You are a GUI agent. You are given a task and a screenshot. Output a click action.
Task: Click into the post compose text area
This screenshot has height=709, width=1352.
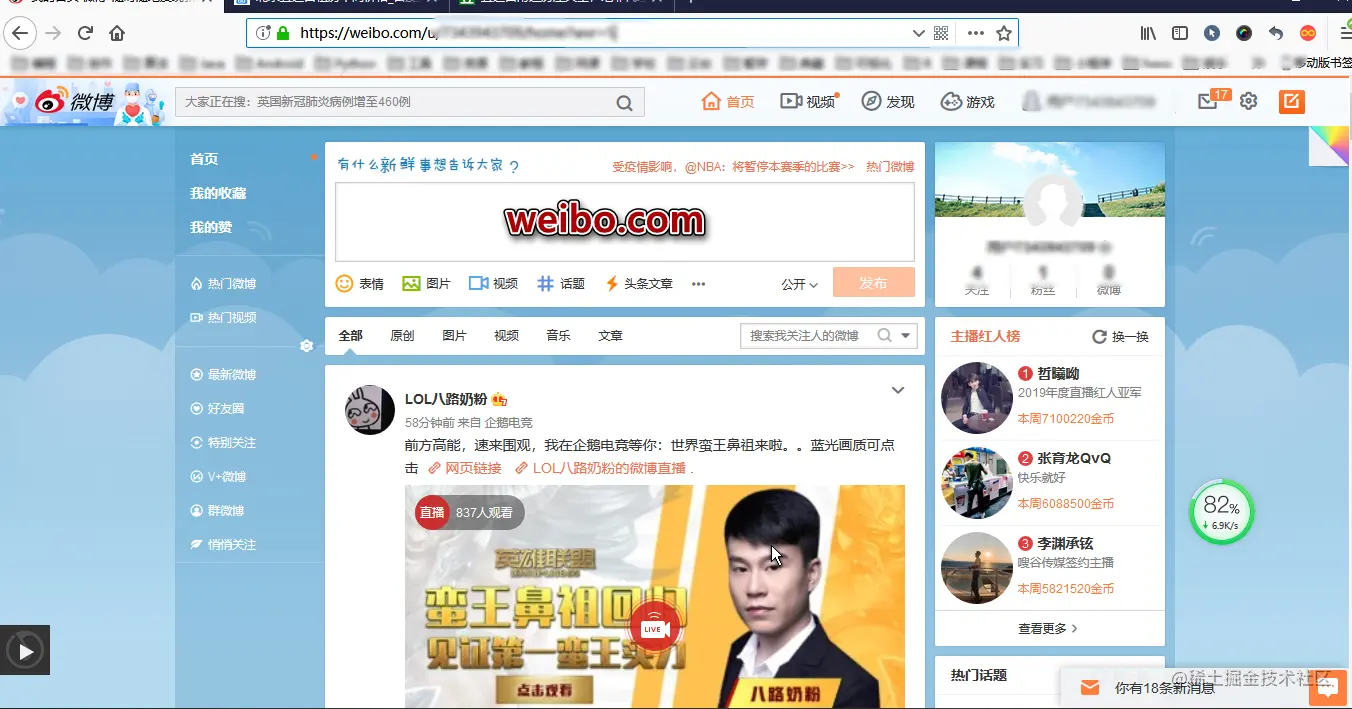coord(624,222)
